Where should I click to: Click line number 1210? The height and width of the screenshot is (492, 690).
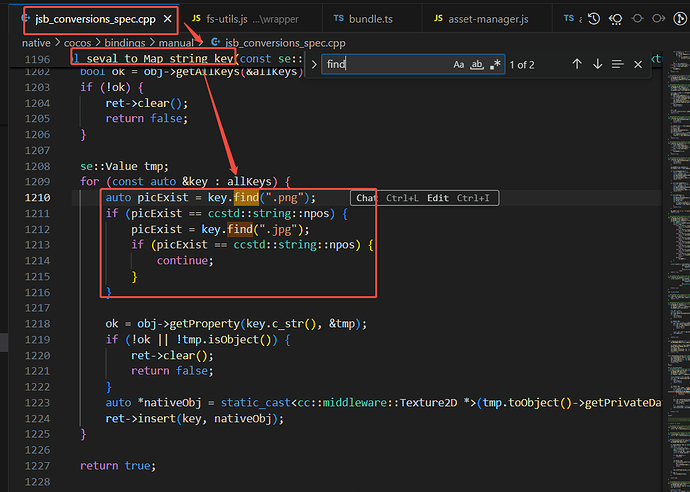[x=37, y=198]
